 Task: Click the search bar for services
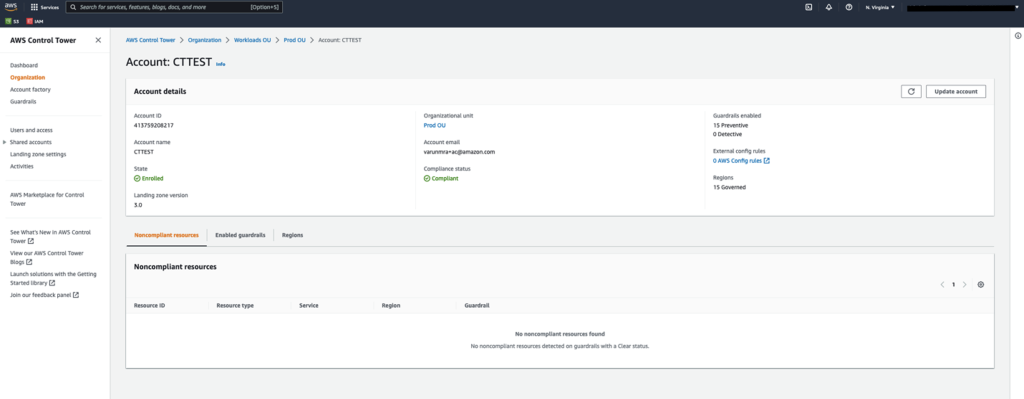(x=174, y=7)
